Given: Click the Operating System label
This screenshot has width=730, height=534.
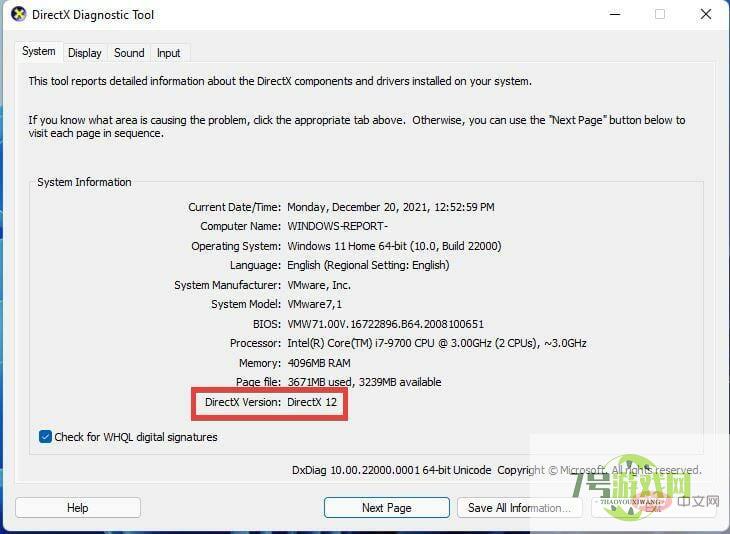Looking at the screenshot, I should pos(237,246).
